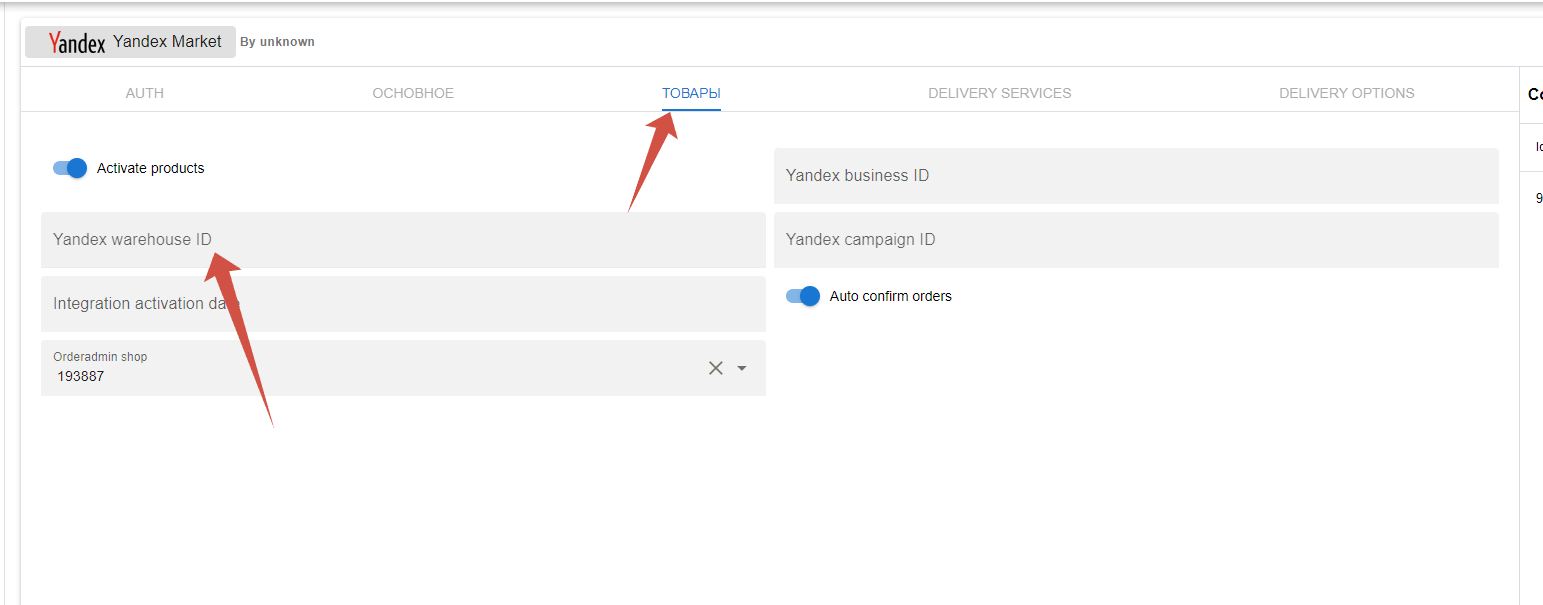
Task: Click the Yandex business ID field
Action: point(1136,176)
